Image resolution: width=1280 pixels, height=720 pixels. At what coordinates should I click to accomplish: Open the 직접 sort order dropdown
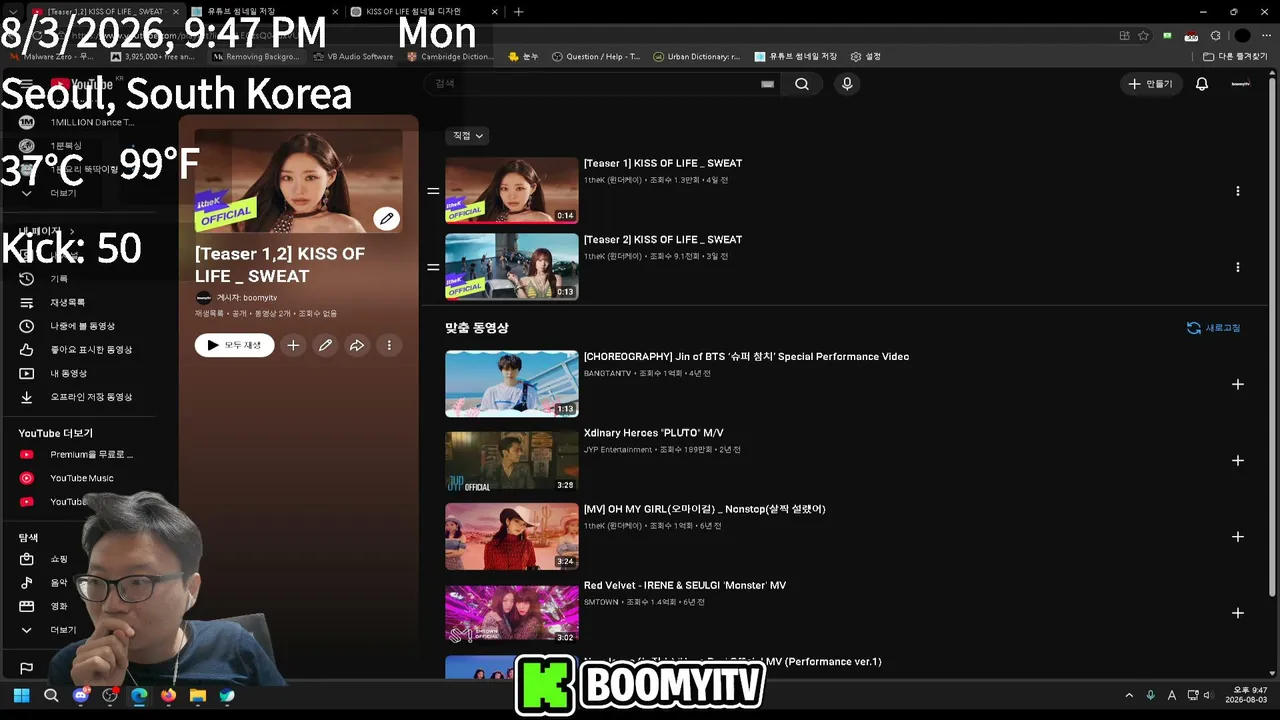(x=467, y=135)
